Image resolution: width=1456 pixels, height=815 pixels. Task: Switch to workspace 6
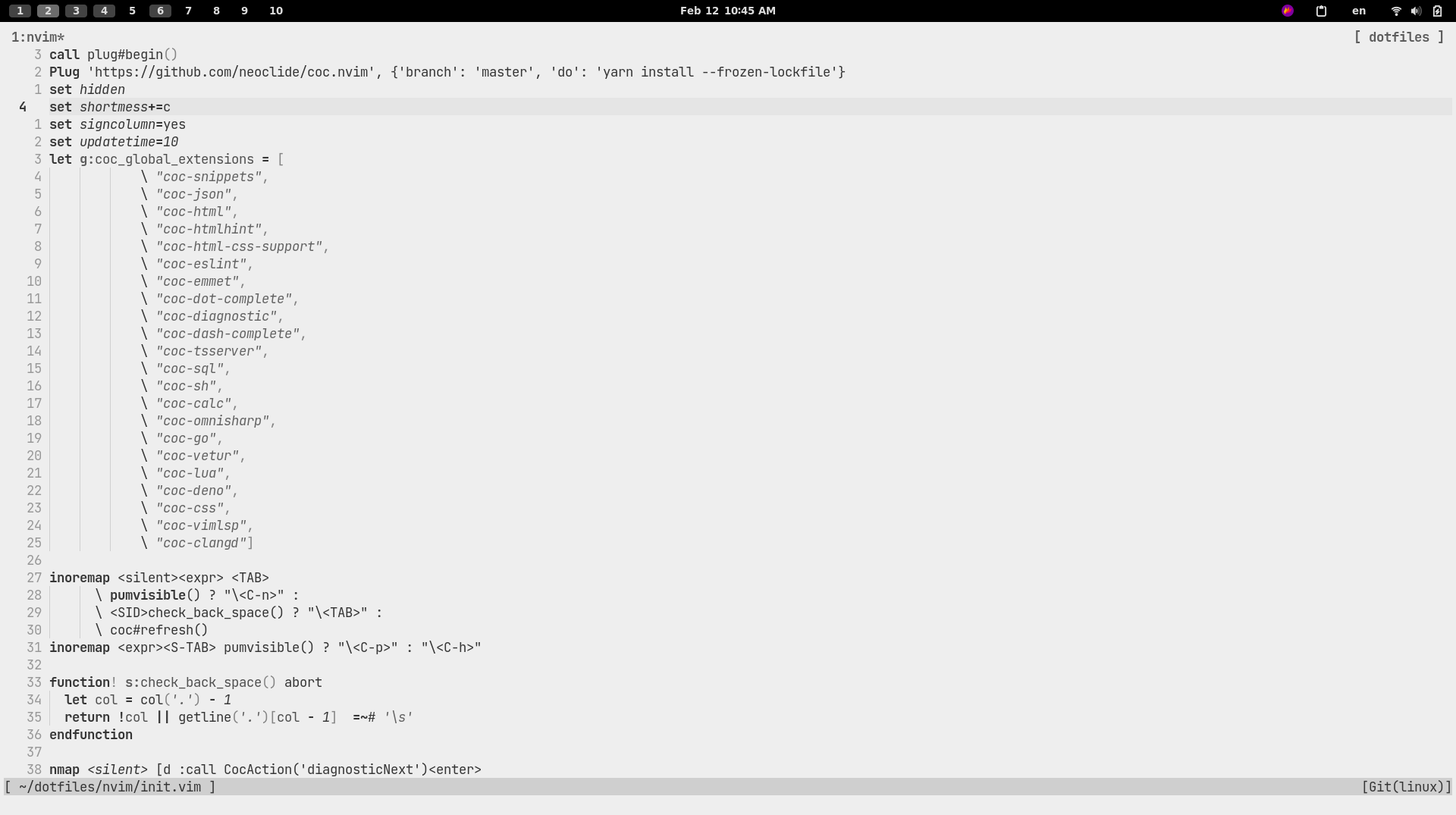160,11
